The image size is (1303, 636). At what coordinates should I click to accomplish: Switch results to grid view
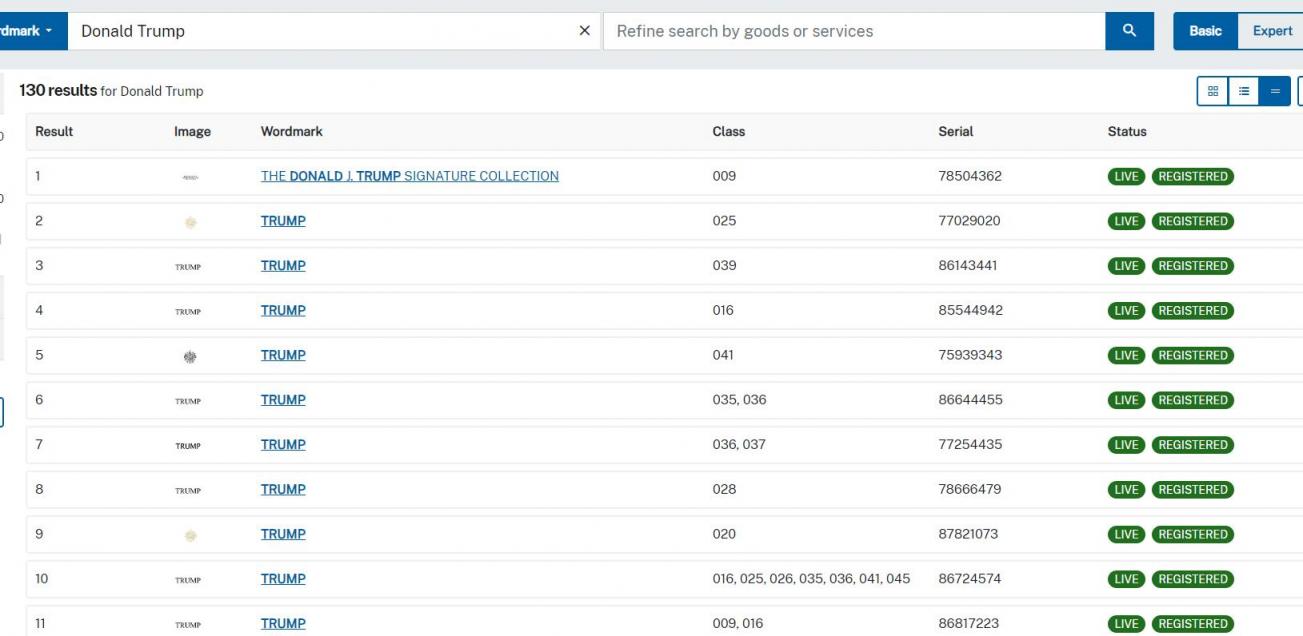1212,91
